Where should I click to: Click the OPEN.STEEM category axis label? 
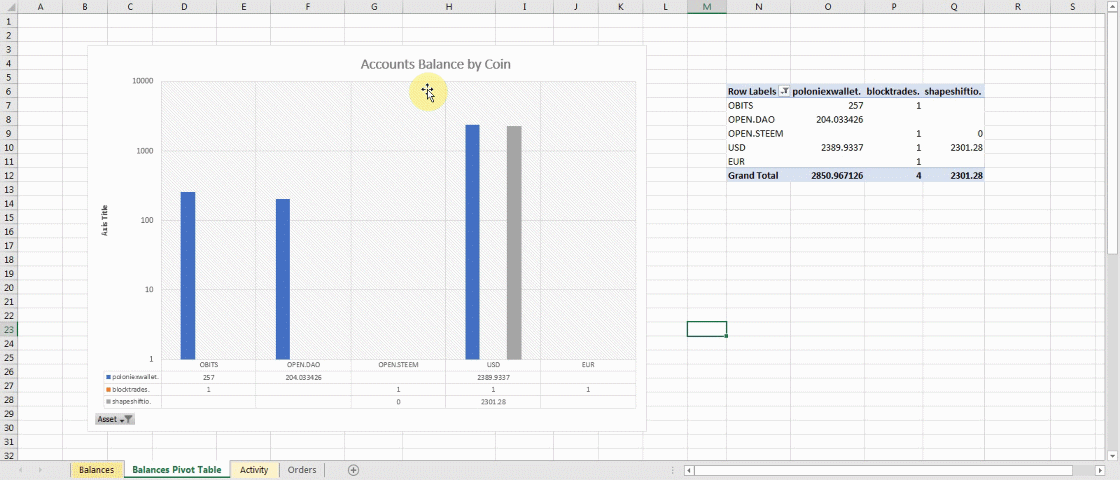point(398,364)
